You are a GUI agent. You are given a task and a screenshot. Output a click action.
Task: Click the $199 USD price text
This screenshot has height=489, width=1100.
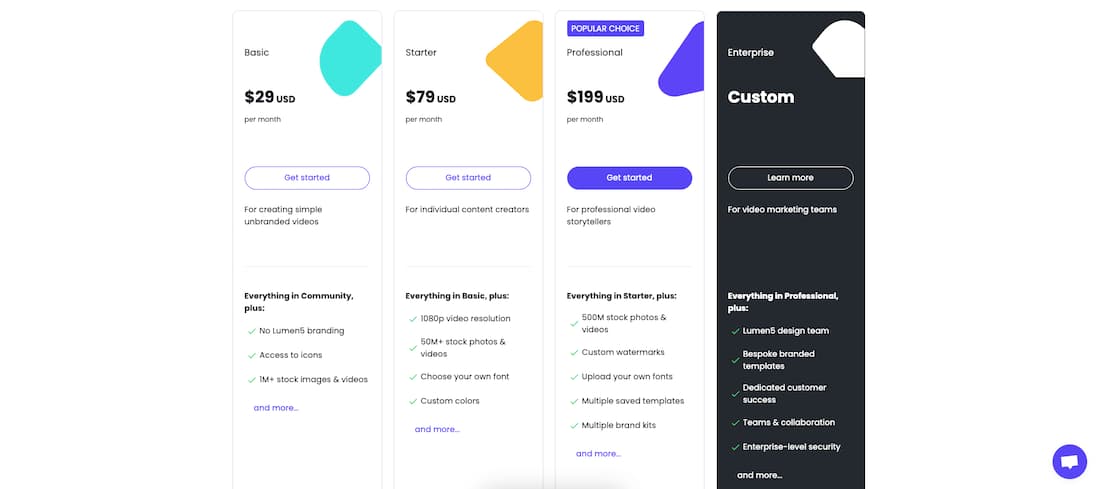tap(595, 98)
